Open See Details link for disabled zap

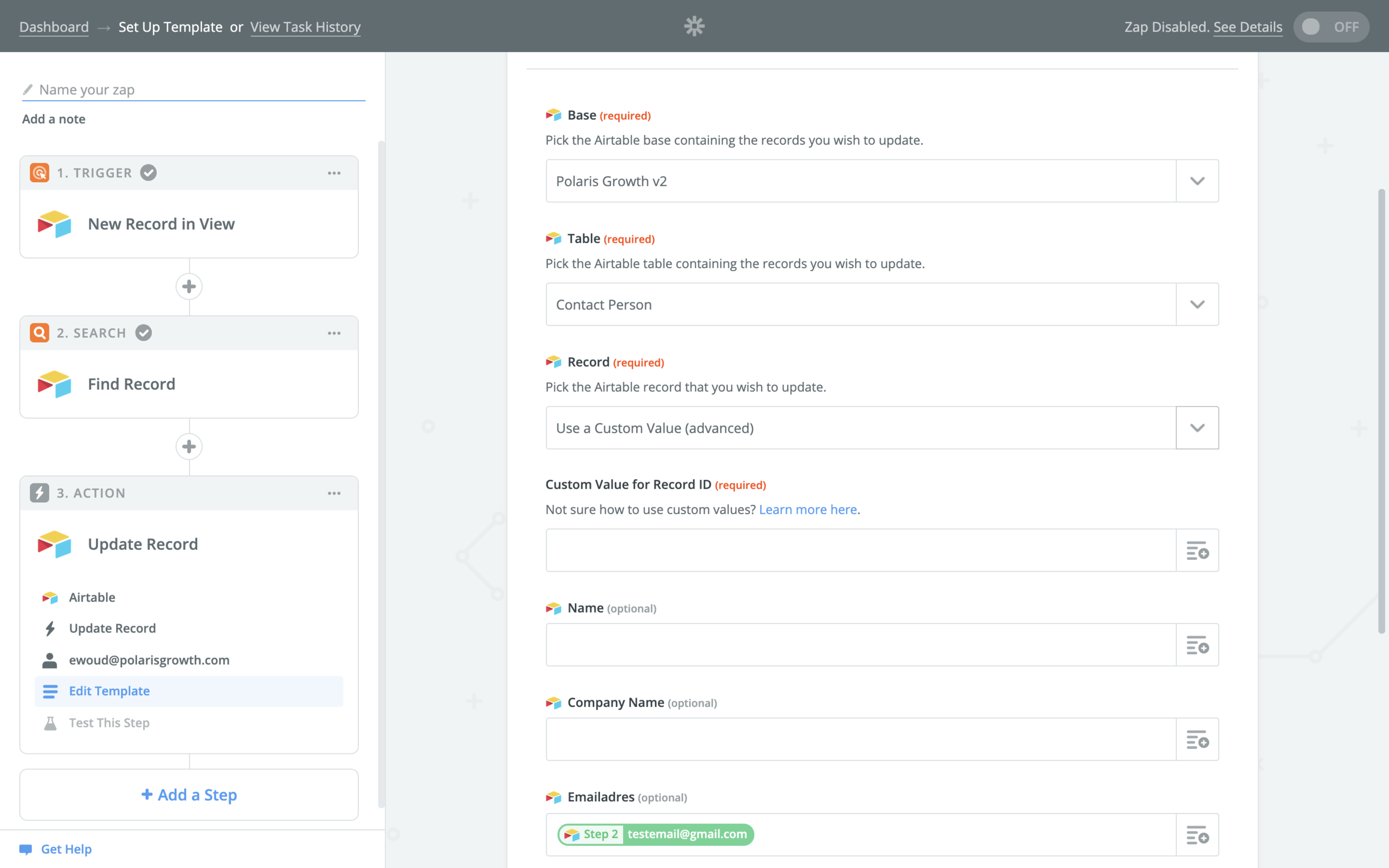1248,27
